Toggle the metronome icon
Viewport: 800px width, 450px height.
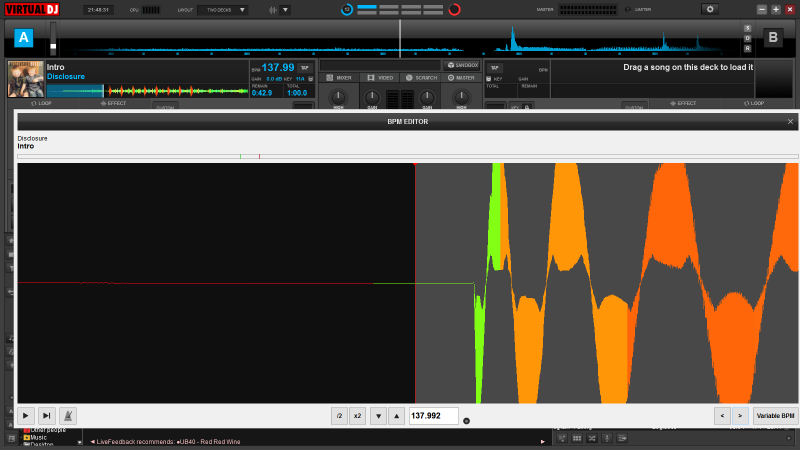click(x=68, y=416)
